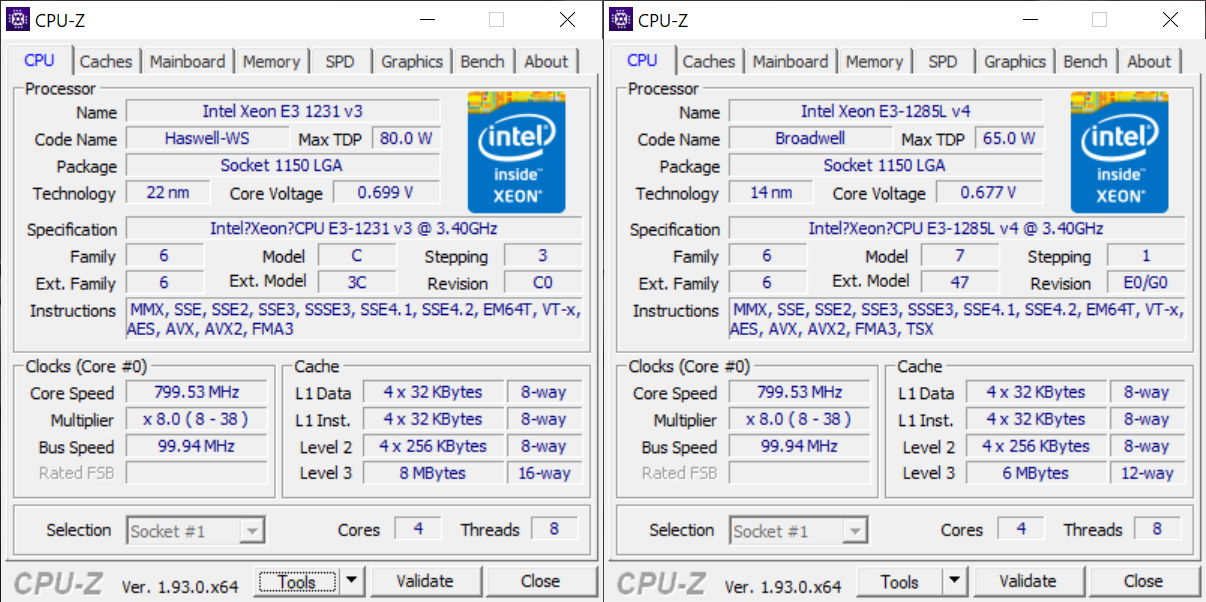Image resolution: width=1206 pixels, height=602 pixels.
Task: Click Close button in right window
Action: click(1143, 581)
